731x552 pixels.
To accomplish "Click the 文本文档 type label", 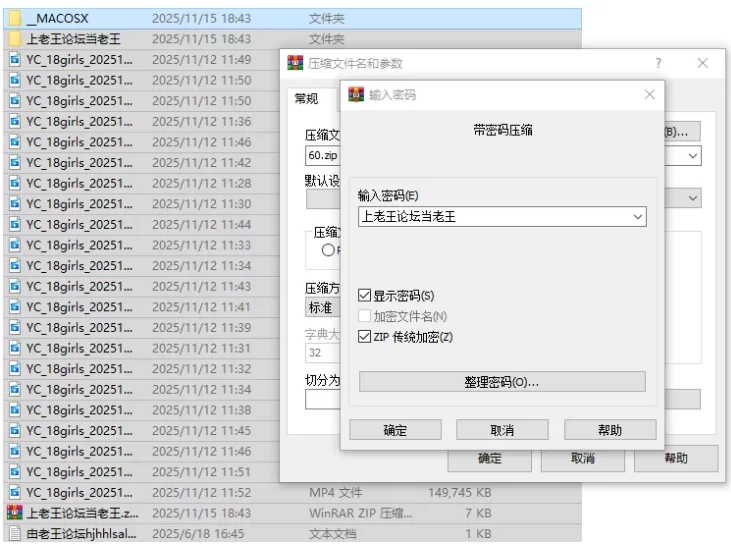I will point(332,533).
